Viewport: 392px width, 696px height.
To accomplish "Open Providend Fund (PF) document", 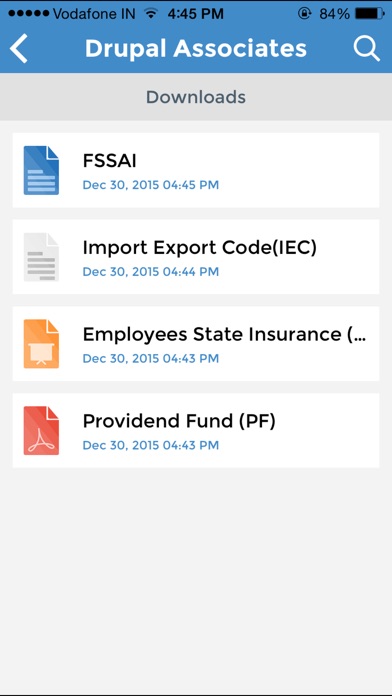I will (x=196, y=430).
